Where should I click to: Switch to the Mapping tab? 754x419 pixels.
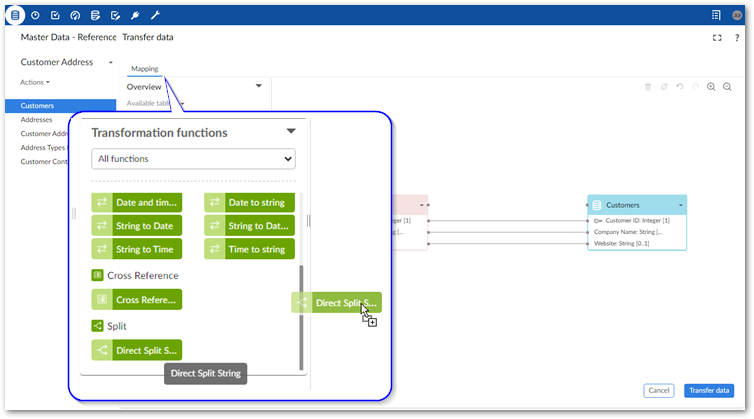(x=144, y=69)
